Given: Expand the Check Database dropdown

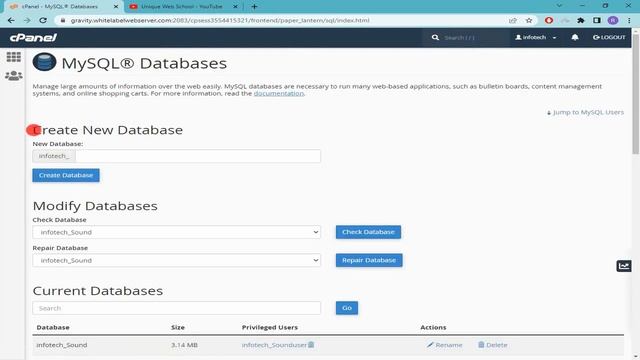Looking at the screenshot, I should (176, 232).
